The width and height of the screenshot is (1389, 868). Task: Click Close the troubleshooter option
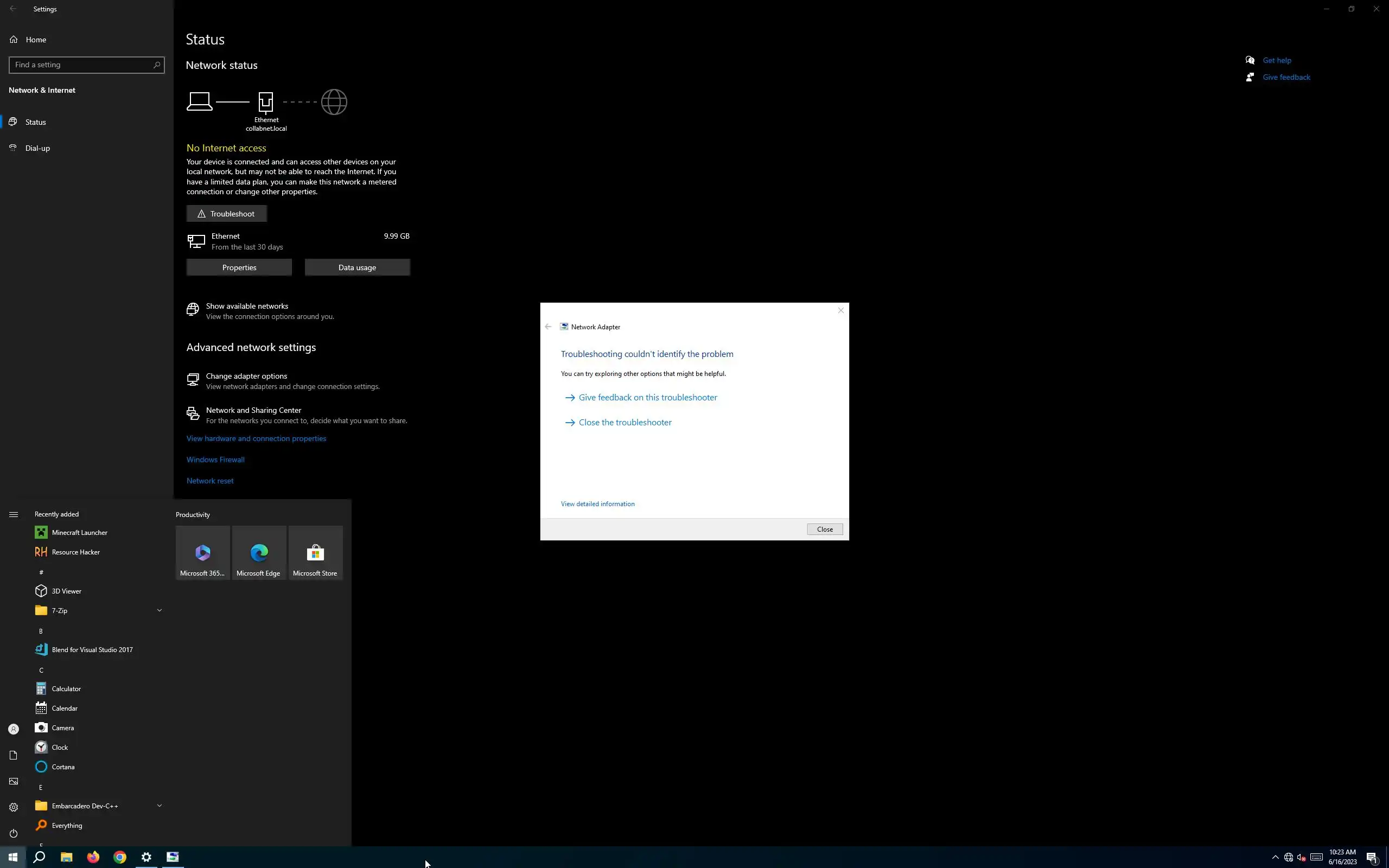click(625, 422)
